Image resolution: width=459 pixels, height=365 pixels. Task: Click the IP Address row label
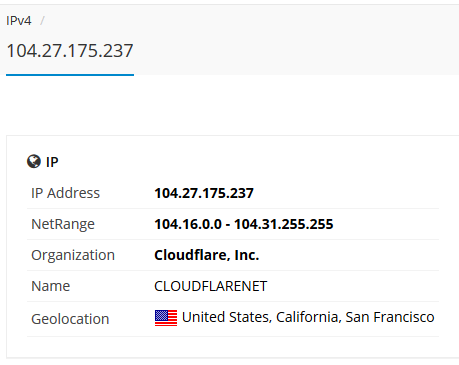tap(65, 193)
